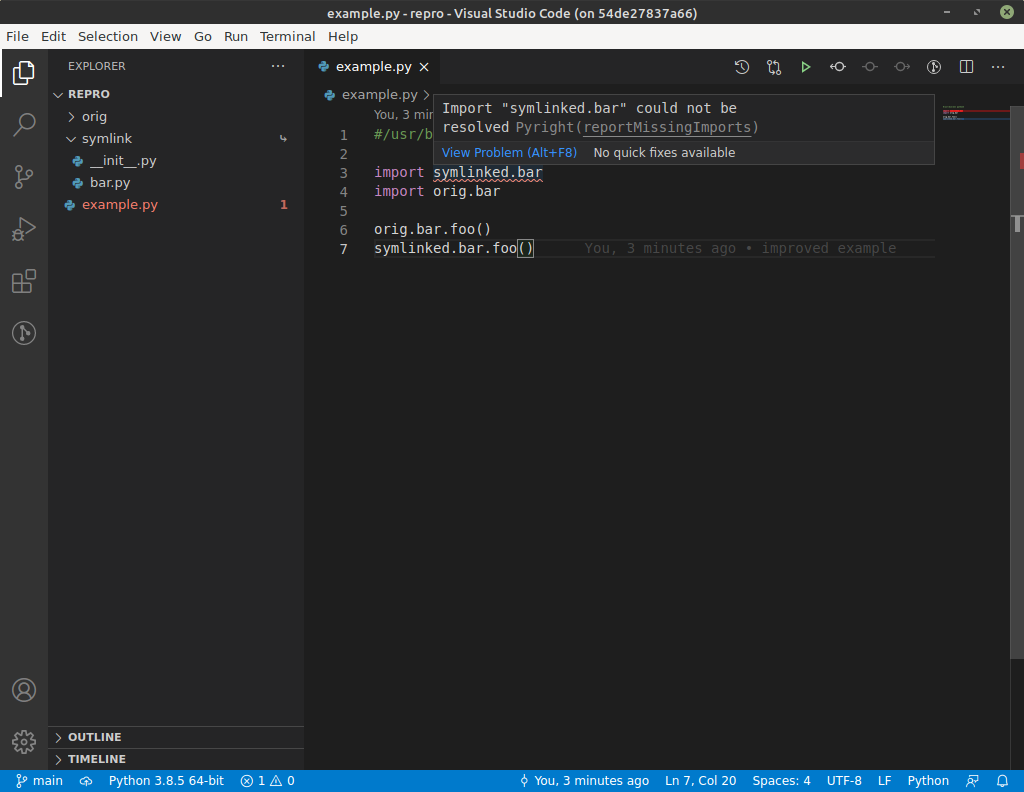Click View Problem link in hover

click(509, 153)
